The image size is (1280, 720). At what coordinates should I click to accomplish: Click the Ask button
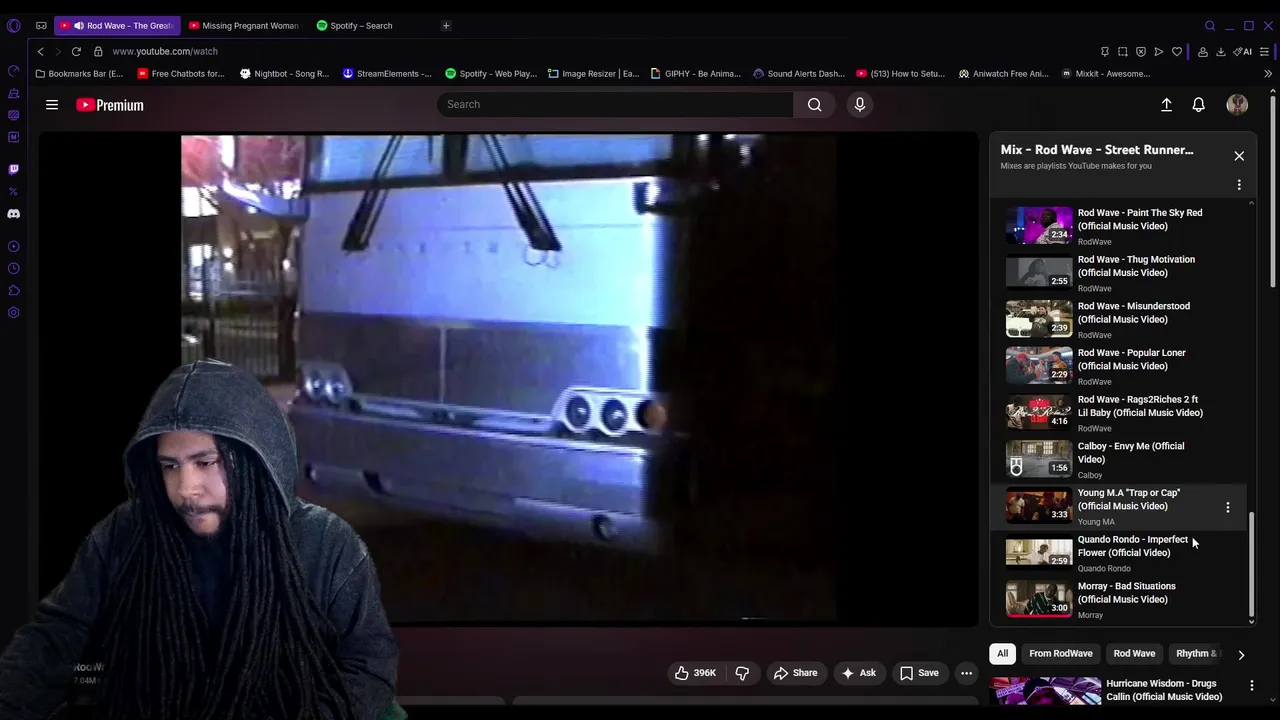click(859, 673)
